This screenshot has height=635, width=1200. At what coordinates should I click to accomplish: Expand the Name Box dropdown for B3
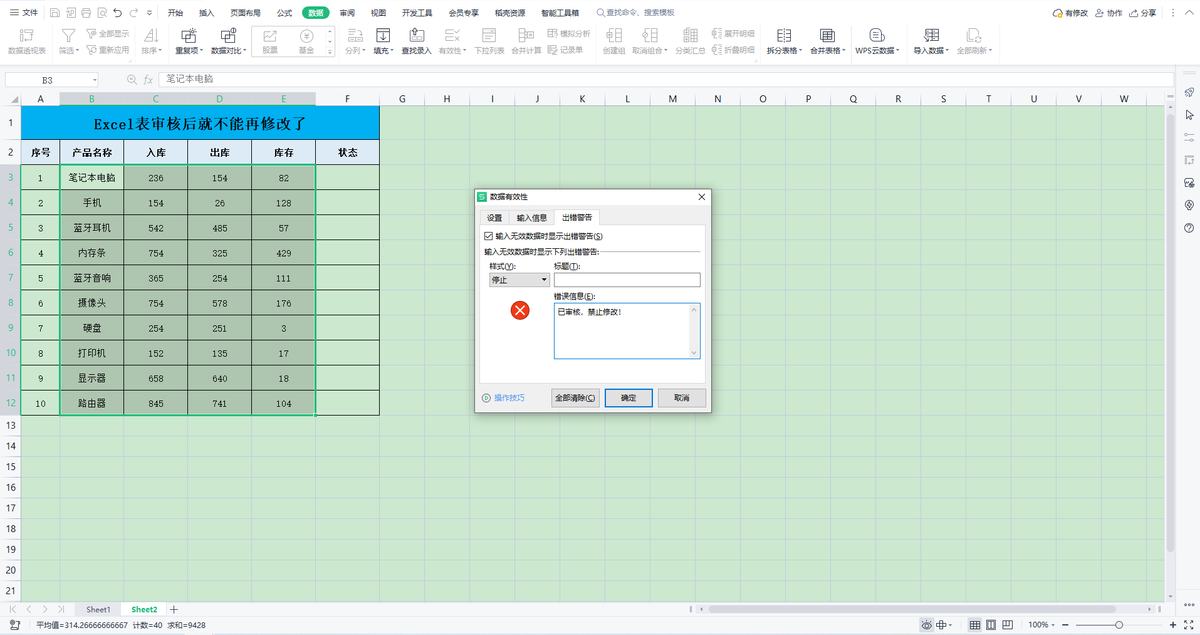(x=94, y=79)
